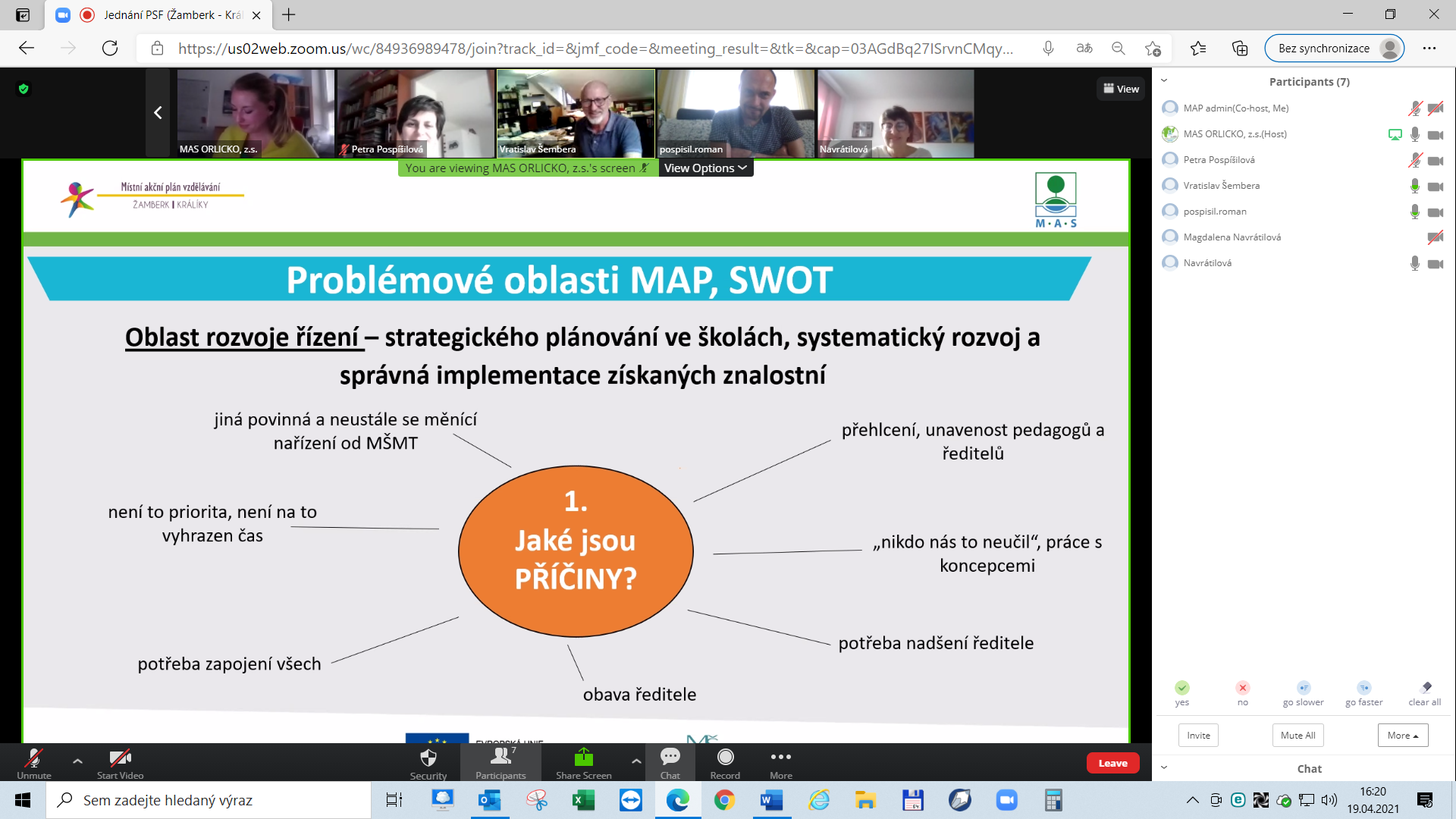This screenshot has height=819, width=1456.
Task: Unmute your microphone
Action: point(33,762)
